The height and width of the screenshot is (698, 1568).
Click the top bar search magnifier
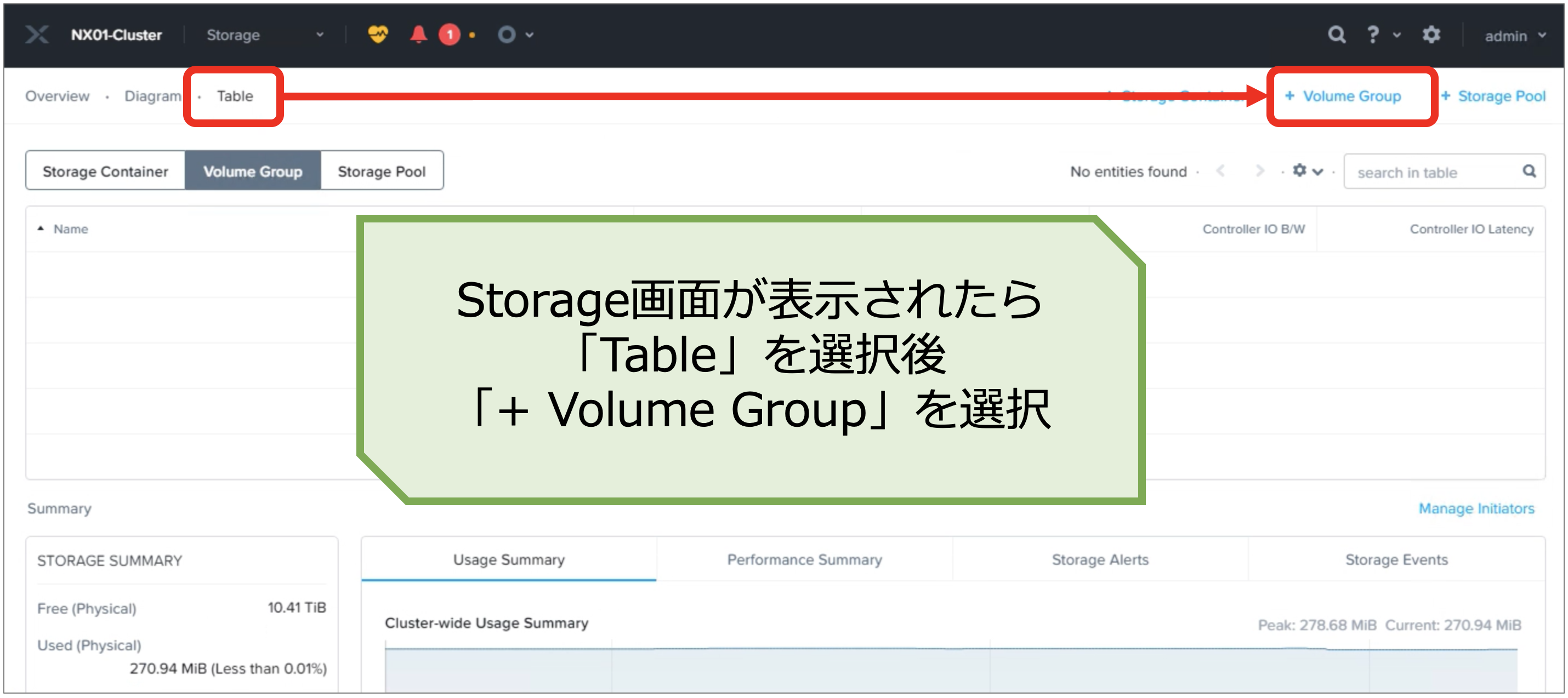click(x=1336, y=35)
